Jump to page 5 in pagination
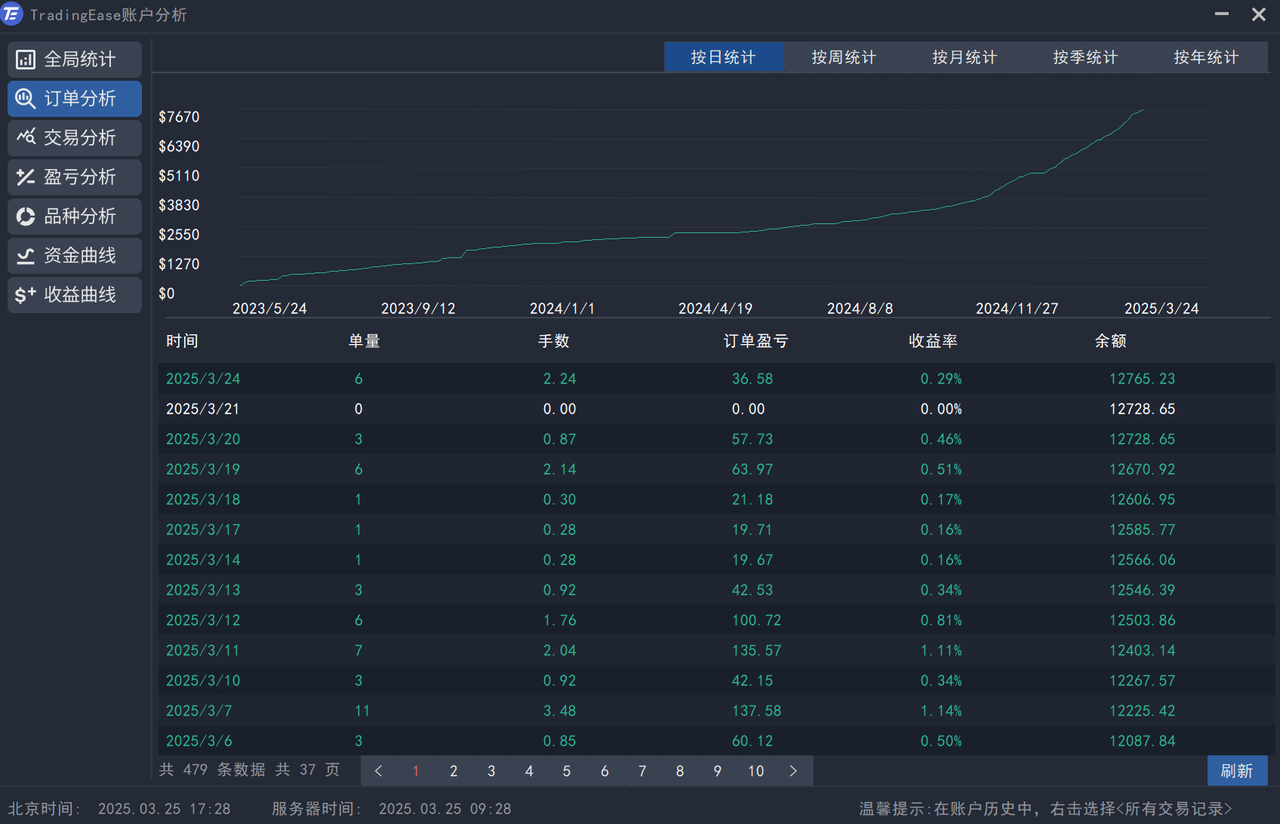Viewport: 1280px width, 824px height. (566, 771)
